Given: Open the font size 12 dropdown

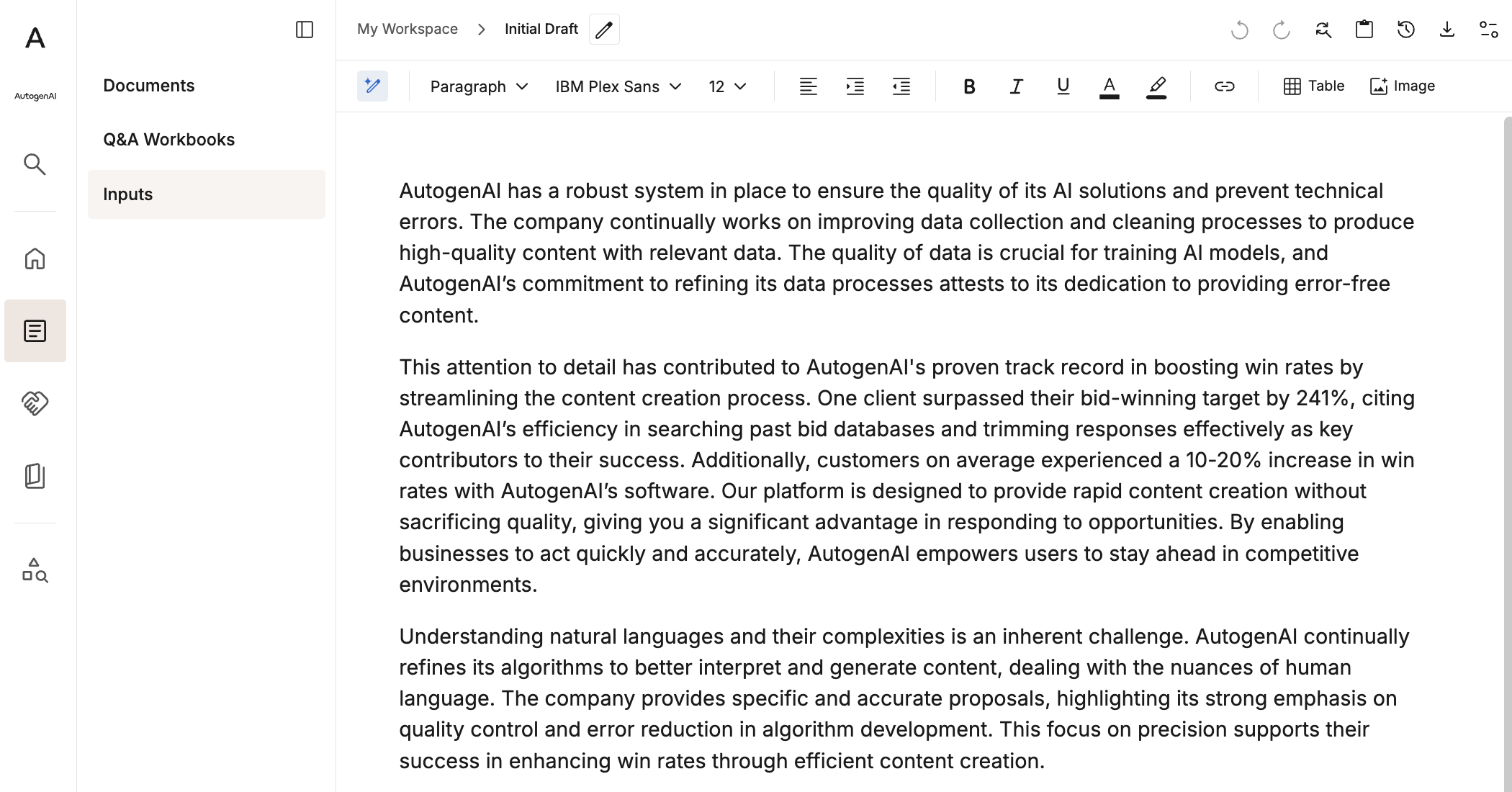Looking at the screenshot, I should click(x=727, y=86).
